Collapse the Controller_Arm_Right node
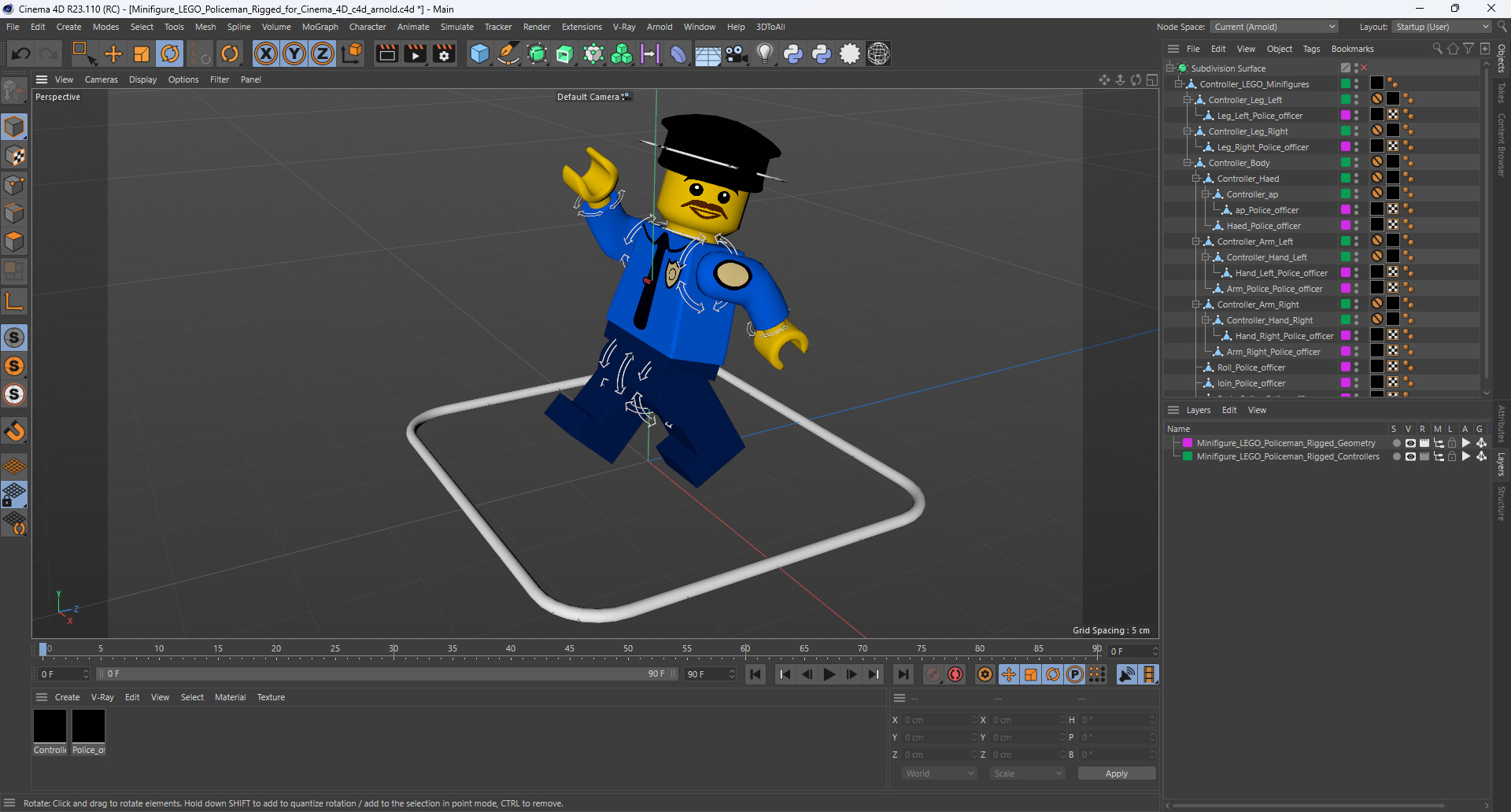Viewport: 1511px width, 812px height. [x=1196, y=304]
